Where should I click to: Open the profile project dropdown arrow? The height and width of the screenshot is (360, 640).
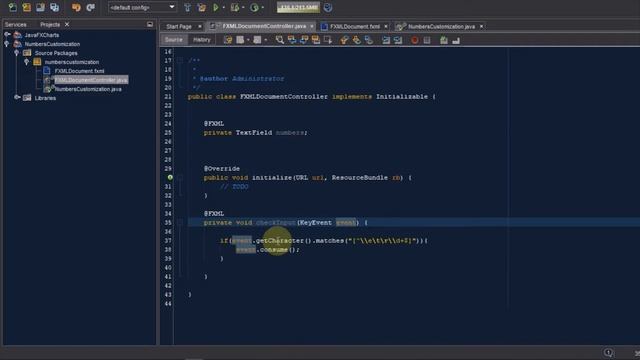[x=263, y=7]
